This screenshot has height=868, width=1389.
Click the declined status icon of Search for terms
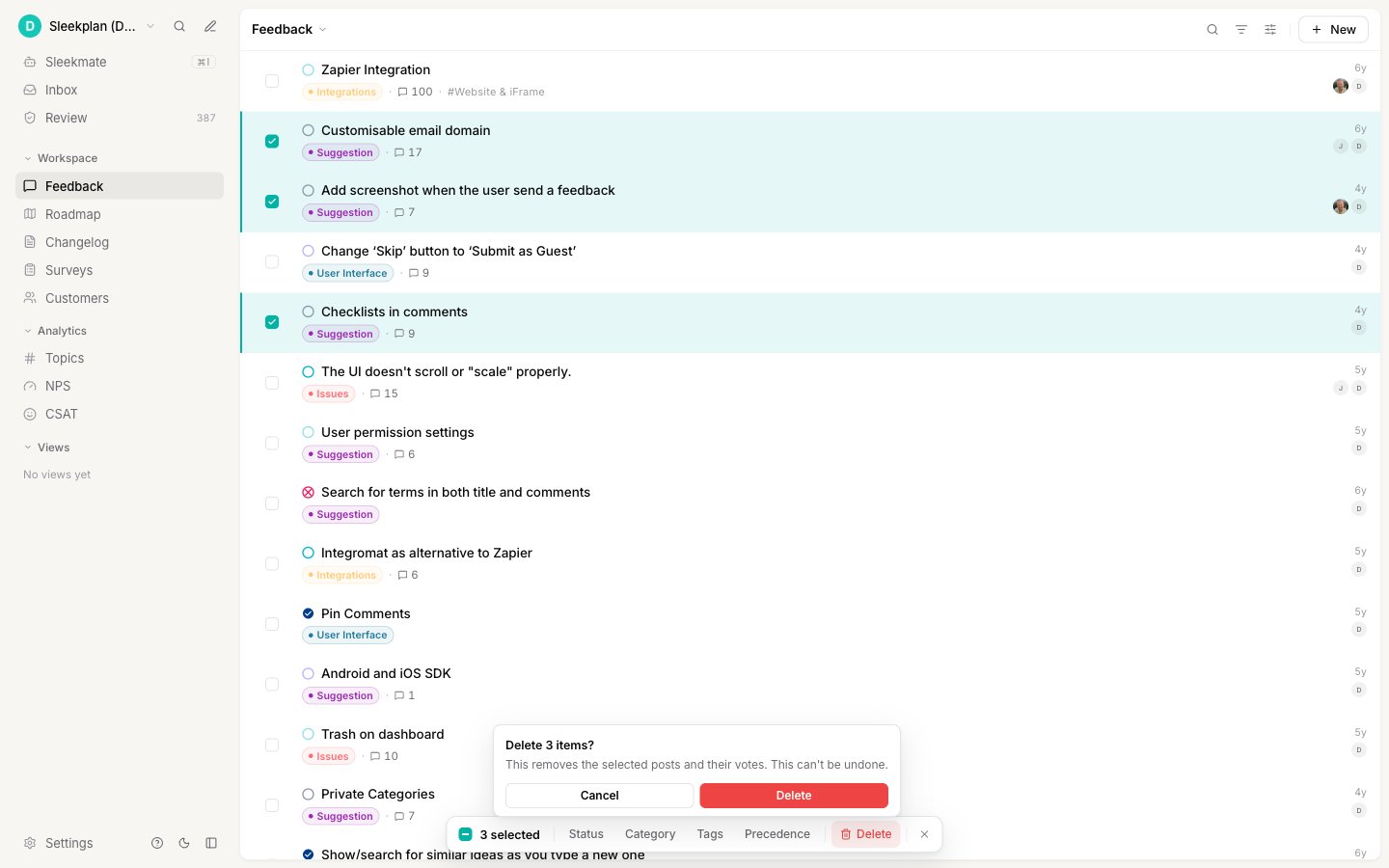pyautogui.click(x=309, y=492)
